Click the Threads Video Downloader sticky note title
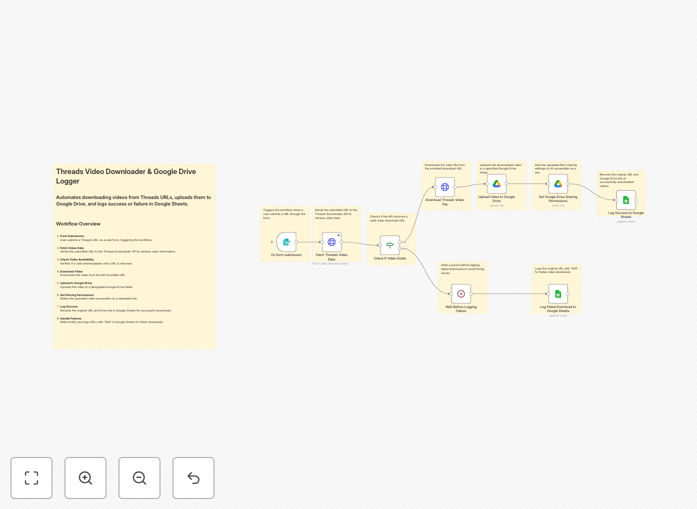Image resolution: width=697 pixels, height=509 pixels. pos(126,176)
